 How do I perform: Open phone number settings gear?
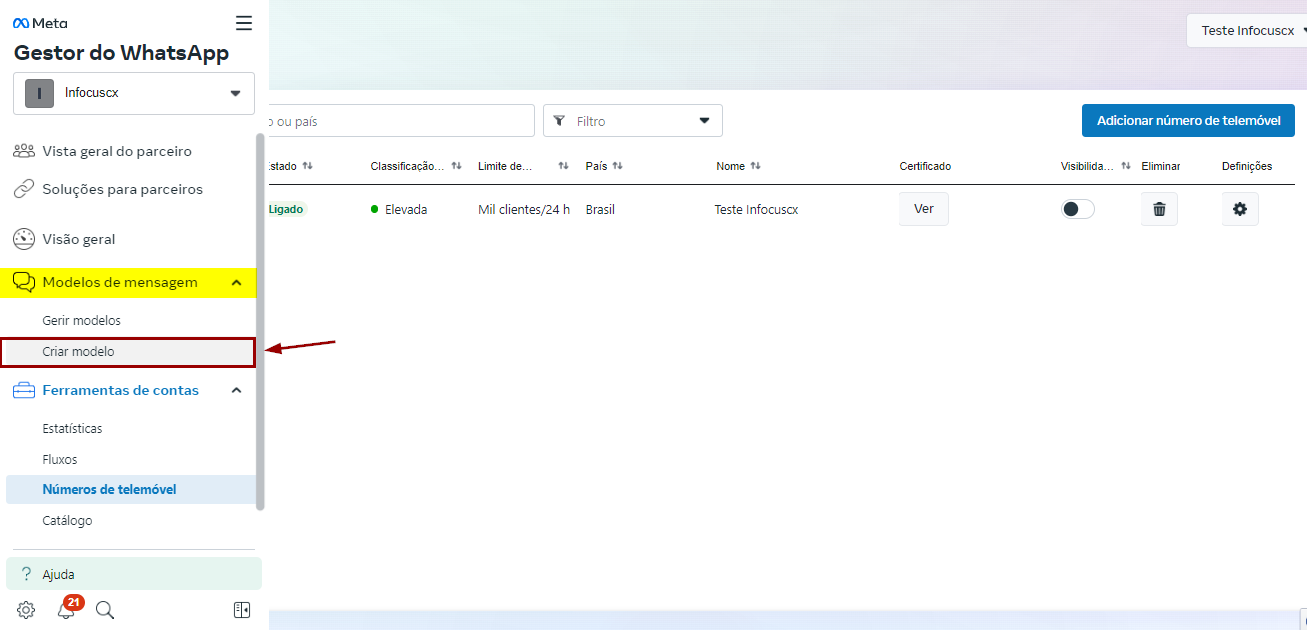pyautogui.click(x=1240, y=209)
